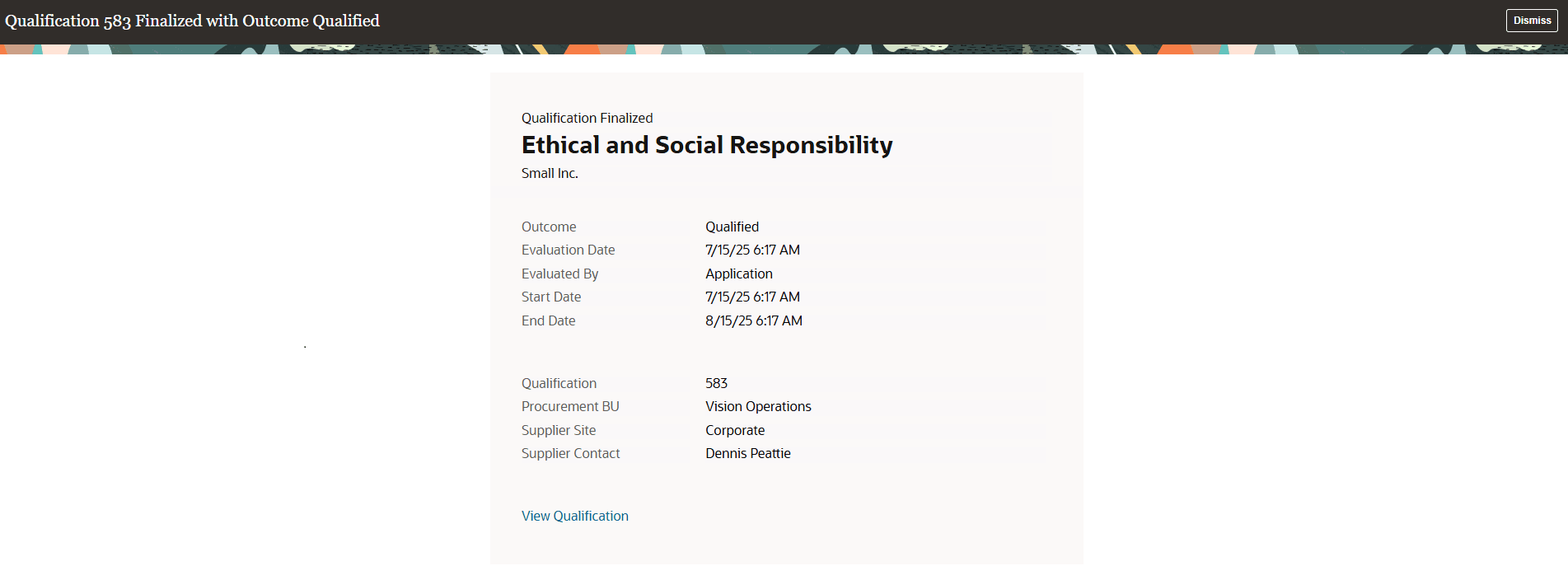
Task: Click the decorative banner strip
Action: [x=784, y=49]
